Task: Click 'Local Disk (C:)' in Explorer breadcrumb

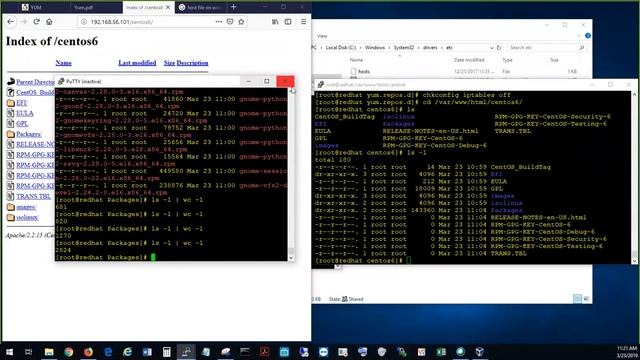Action: (340, 48)
